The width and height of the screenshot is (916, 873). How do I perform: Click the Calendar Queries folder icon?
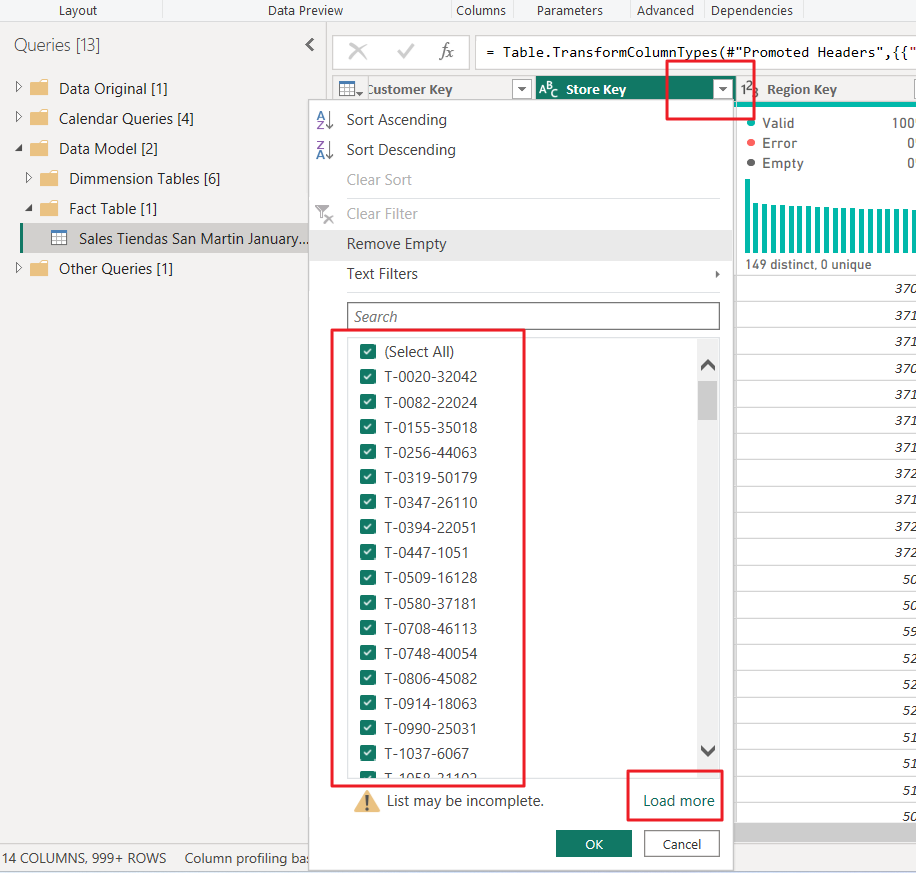tap(39, 119)
